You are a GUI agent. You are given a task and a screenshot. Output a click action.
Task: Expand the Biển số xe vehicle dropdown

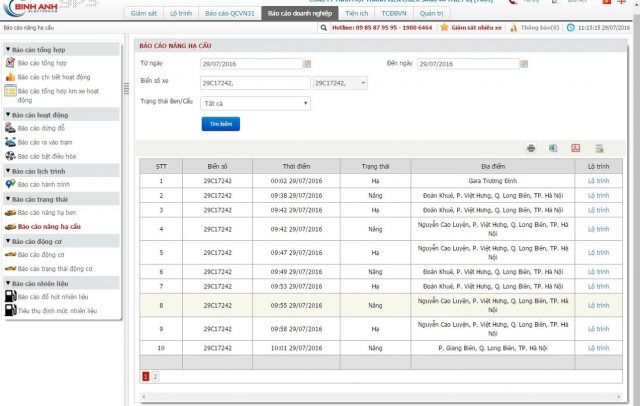(x=362, y=82)
